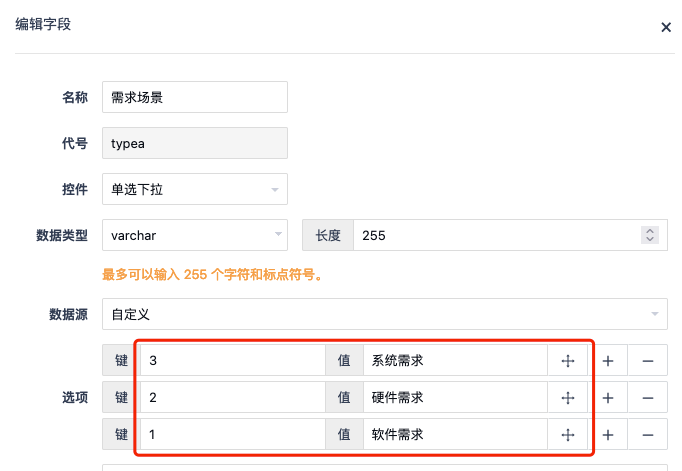The height and width of the screenshot is (471, 682).
Task: Click the 名称 field containing 需求场景
Action: click(x=195, y=97)
